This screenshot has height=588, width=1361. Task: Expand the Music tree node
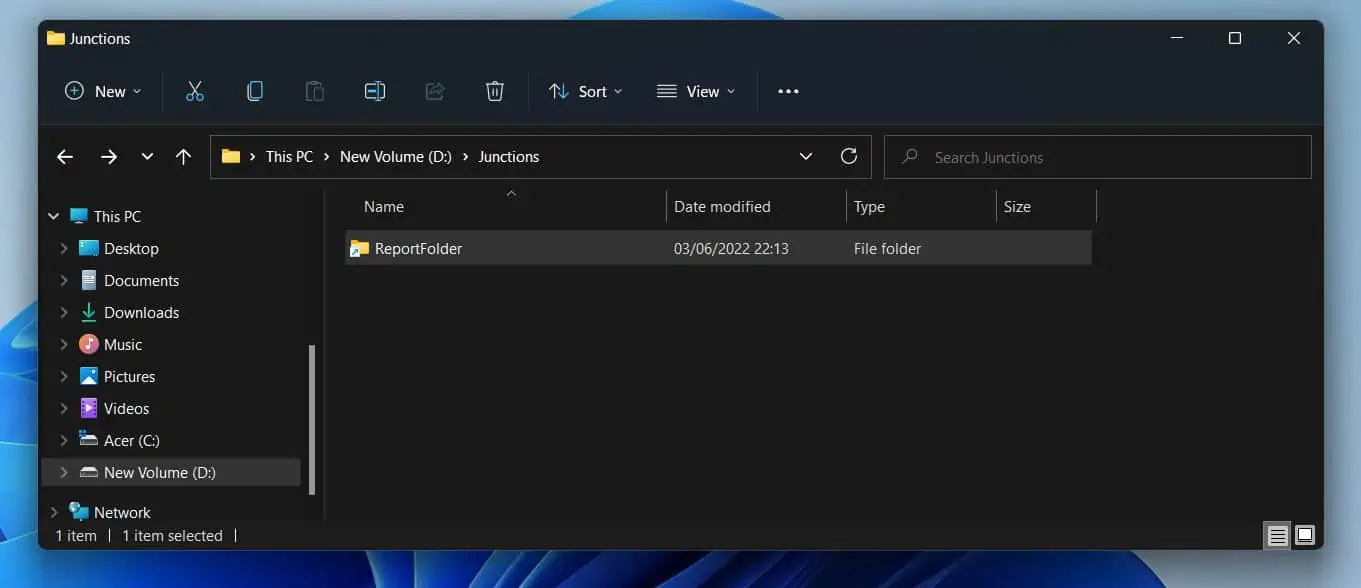click(64, 344)
